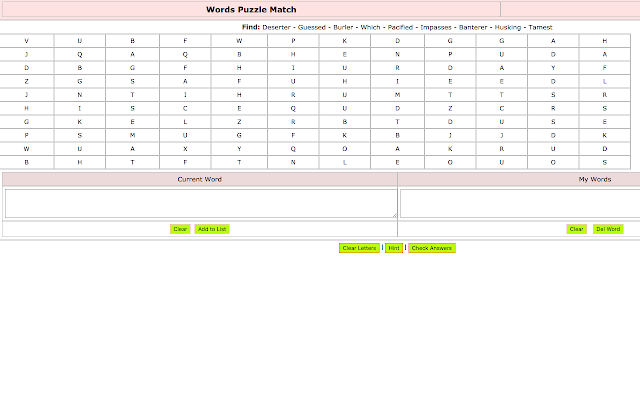Image resolution: width=640 pixels, height=400 pixels.
Task: Click the Del Word button
Action: (x=608, y=229)
